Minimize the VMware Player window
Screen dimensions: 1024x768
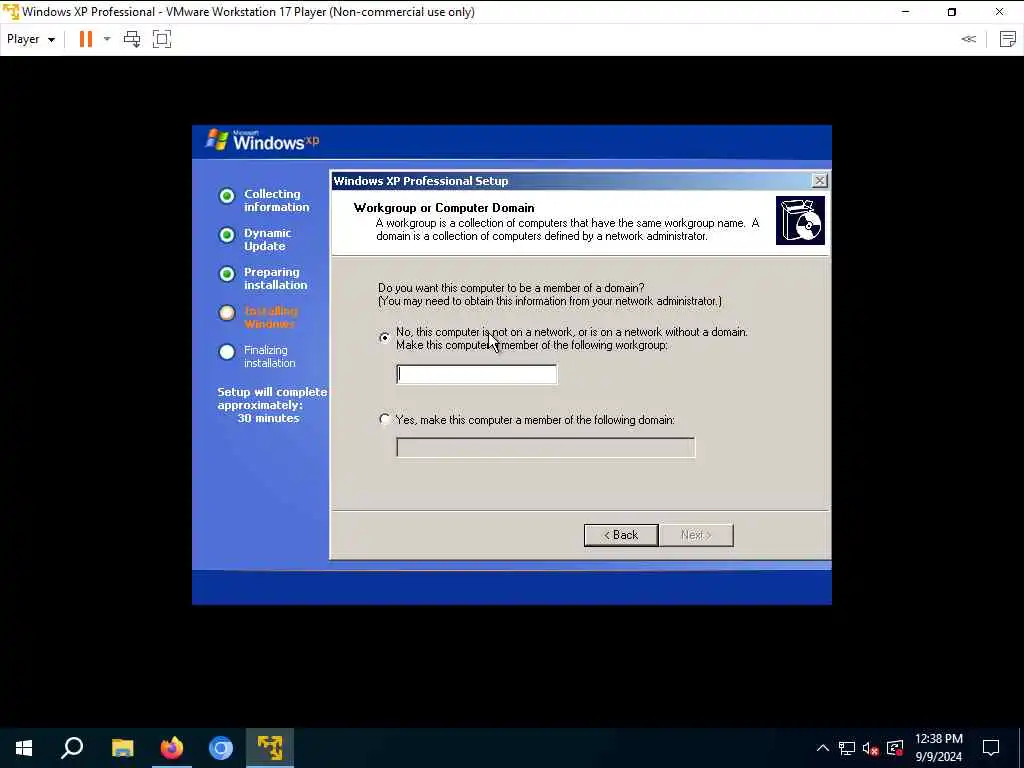click(x=905, y=12)
